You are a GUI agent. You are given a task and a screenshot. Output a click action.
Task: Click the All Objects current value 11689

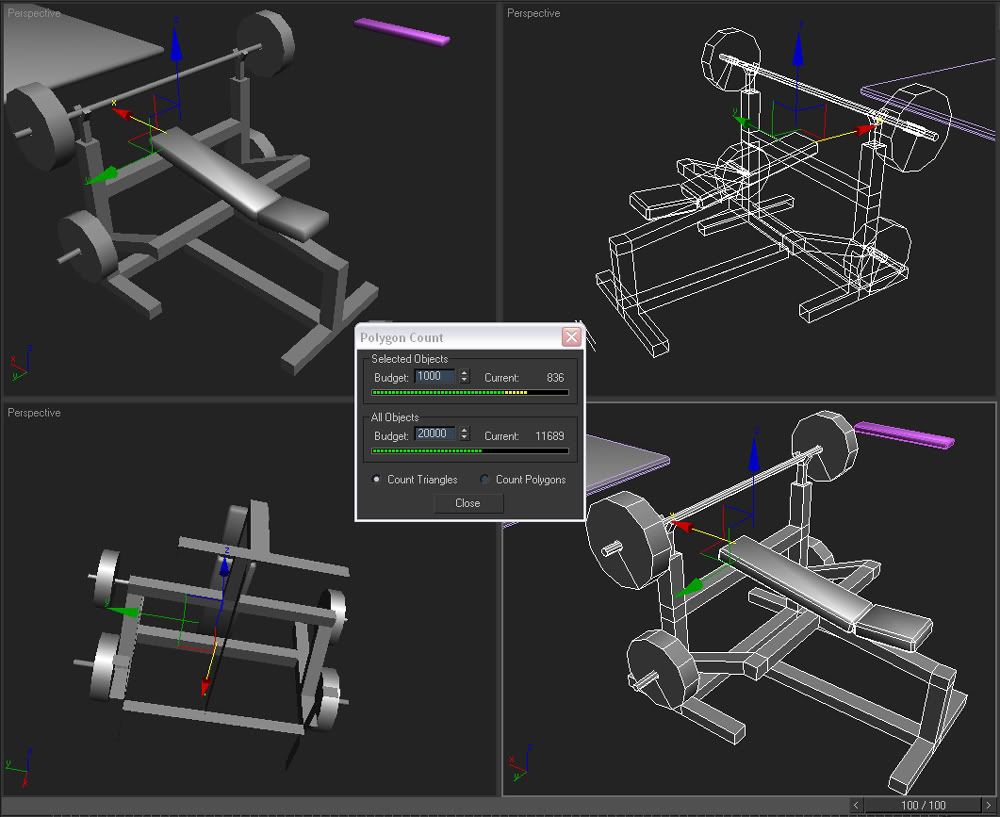click(550, 436)
